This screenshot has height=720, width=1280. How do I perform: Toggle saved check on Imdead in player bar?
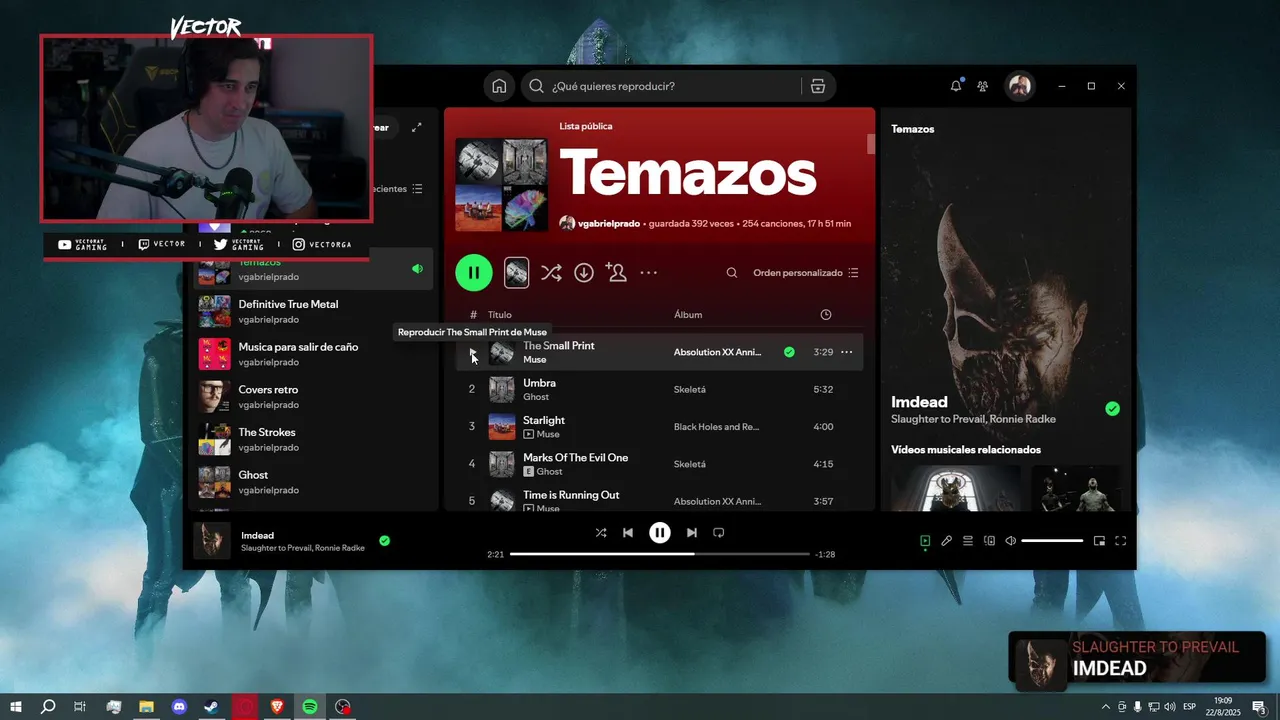coord(384,541)
